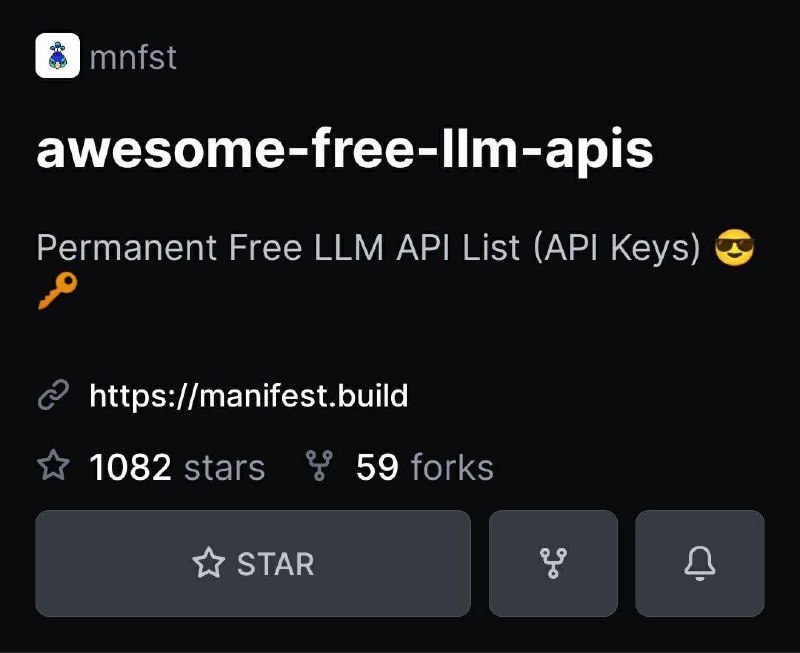Fork the repository using the fork button
This screenshot has width=800, height=653.
click(553, 564)
